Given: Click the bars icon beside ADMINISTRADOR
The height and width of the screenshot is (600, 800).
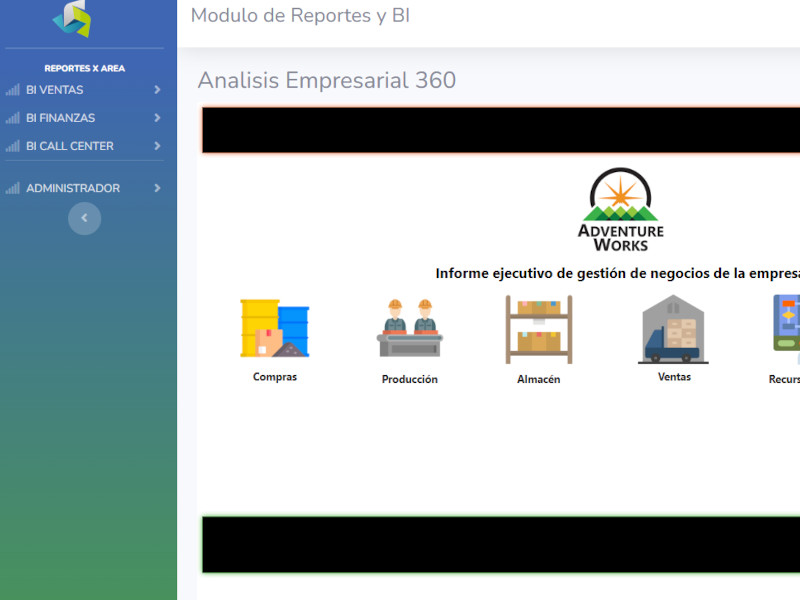Looking at the screenshot, I should pos(13,188).
